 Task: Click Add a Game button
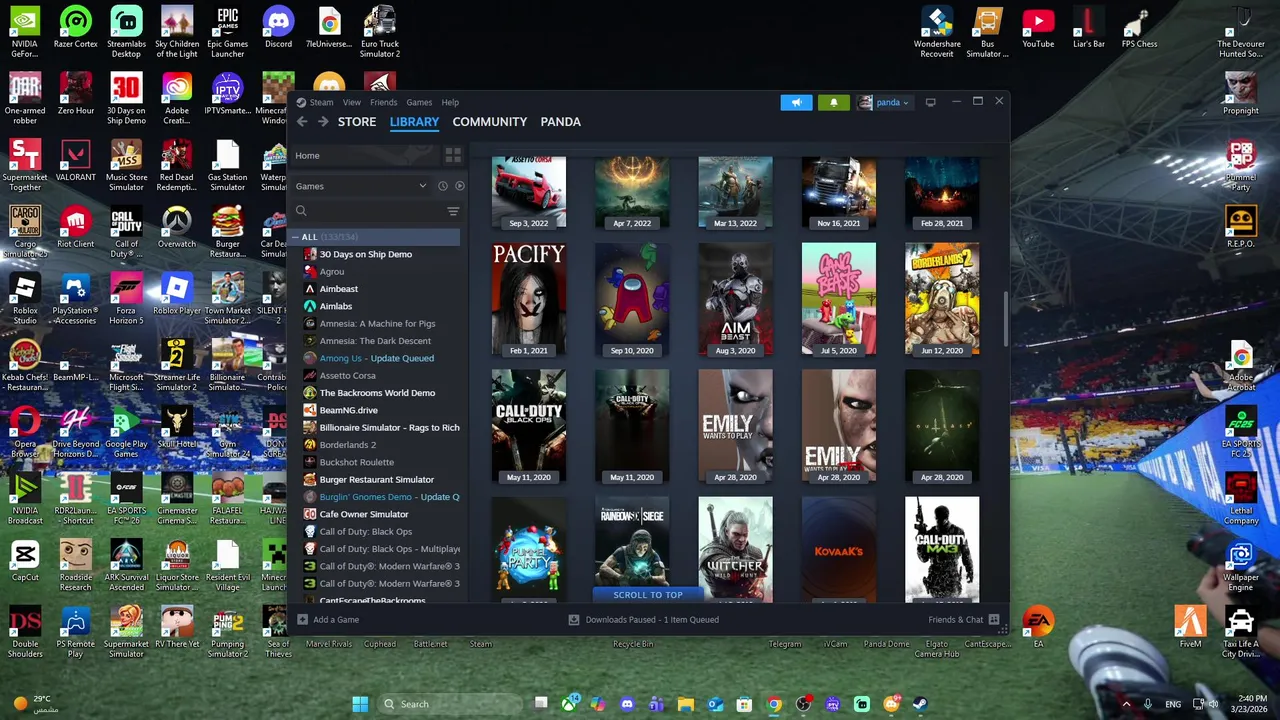[x=328, y=620]
